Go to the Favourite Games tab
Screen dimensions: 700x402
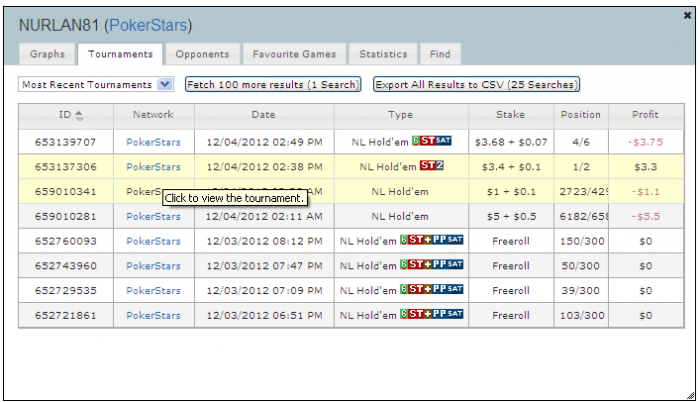pyautogui.click(x=294, y=54)
